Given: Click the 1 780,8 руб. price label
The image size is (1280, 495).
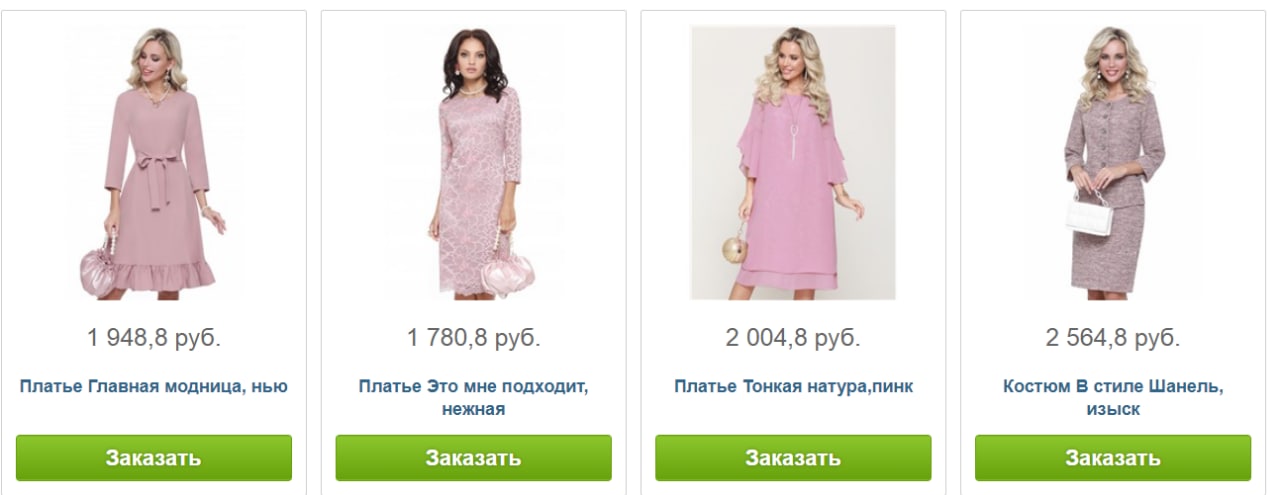Looking at the screenshot, I should [473, 338].
